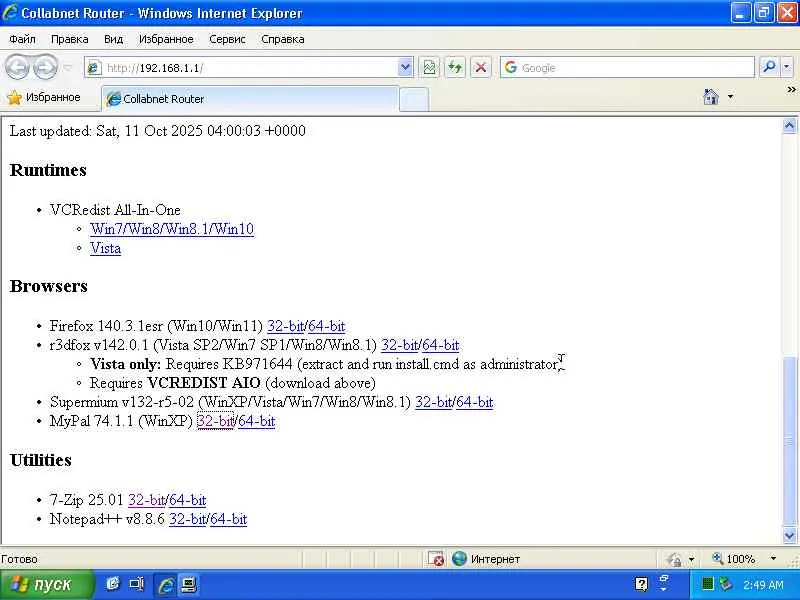Click the Last updated timestamp text
800x600 pixels.
click(x=157, y=131)
